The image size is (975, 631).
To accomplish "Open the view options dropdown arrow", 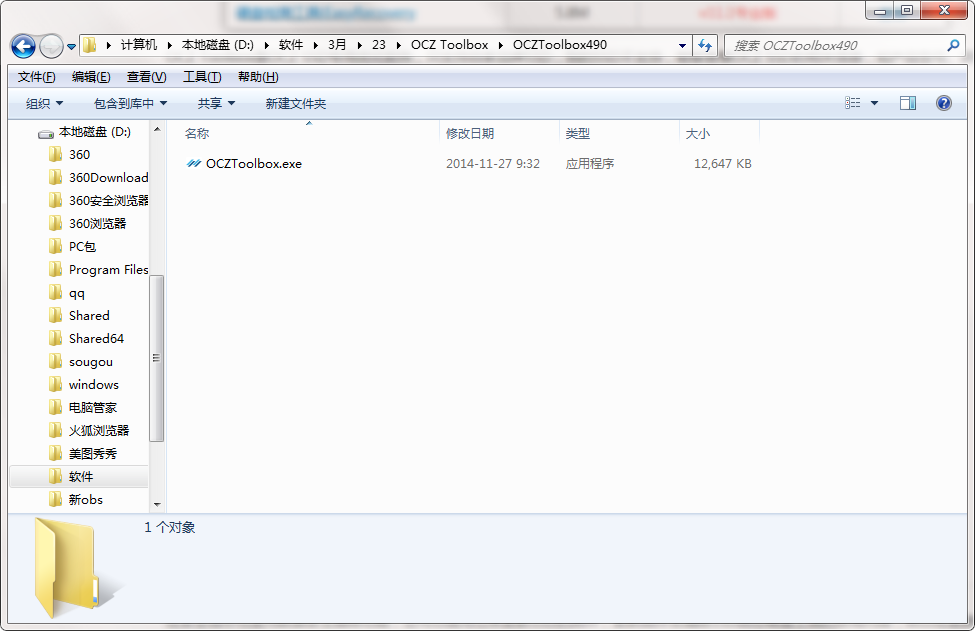I will pos(874,103).
